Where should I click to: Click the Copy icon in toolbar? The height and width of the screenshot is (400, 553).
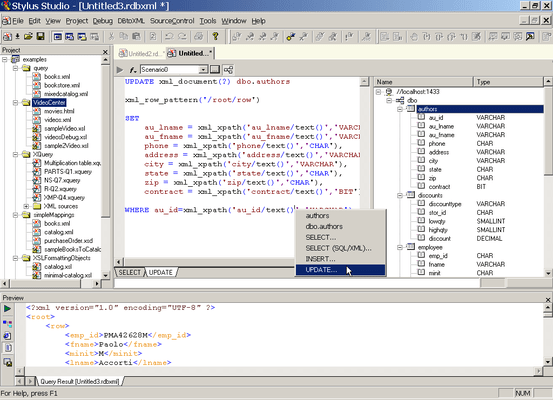tap(123, 36)
